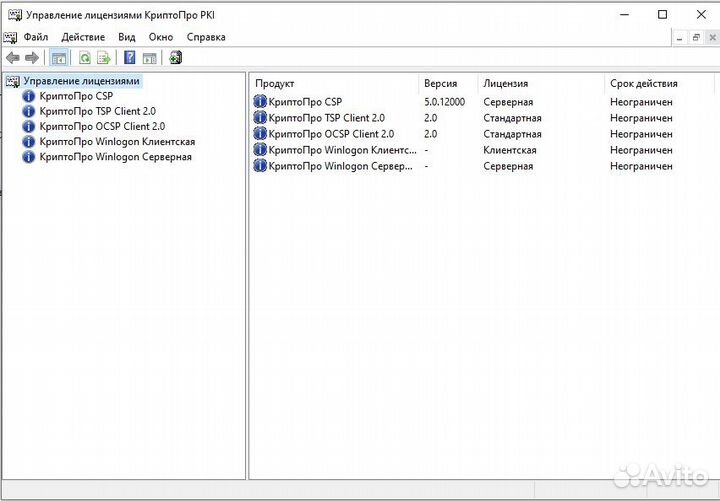The height and width of the screenshot is (501, 720).
Task: Click the Export list toolbar icon
Action: pyautogui.click(x=103, y=58)
